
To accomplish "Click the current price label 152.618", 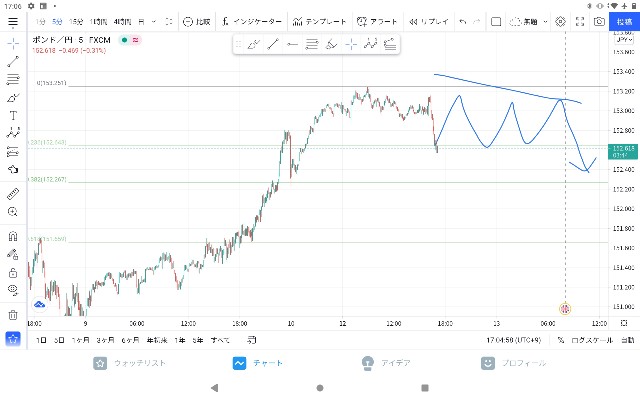I will click(x=623, y=151).
